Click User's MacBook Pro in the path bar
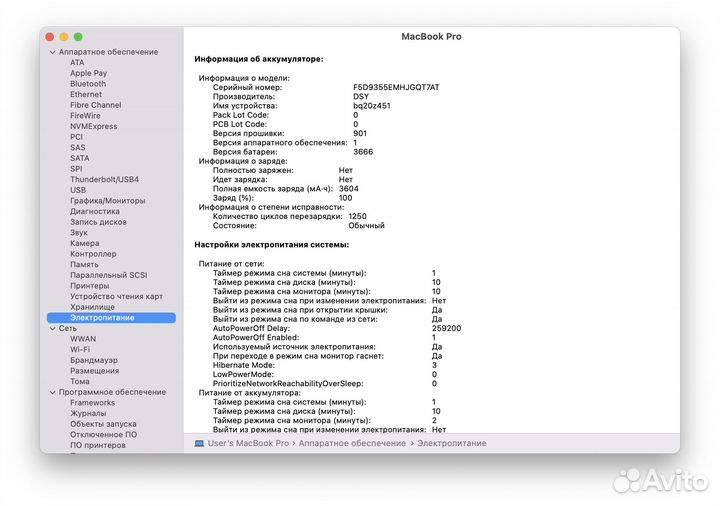720x506 pixels. click(x=248, y=442)
